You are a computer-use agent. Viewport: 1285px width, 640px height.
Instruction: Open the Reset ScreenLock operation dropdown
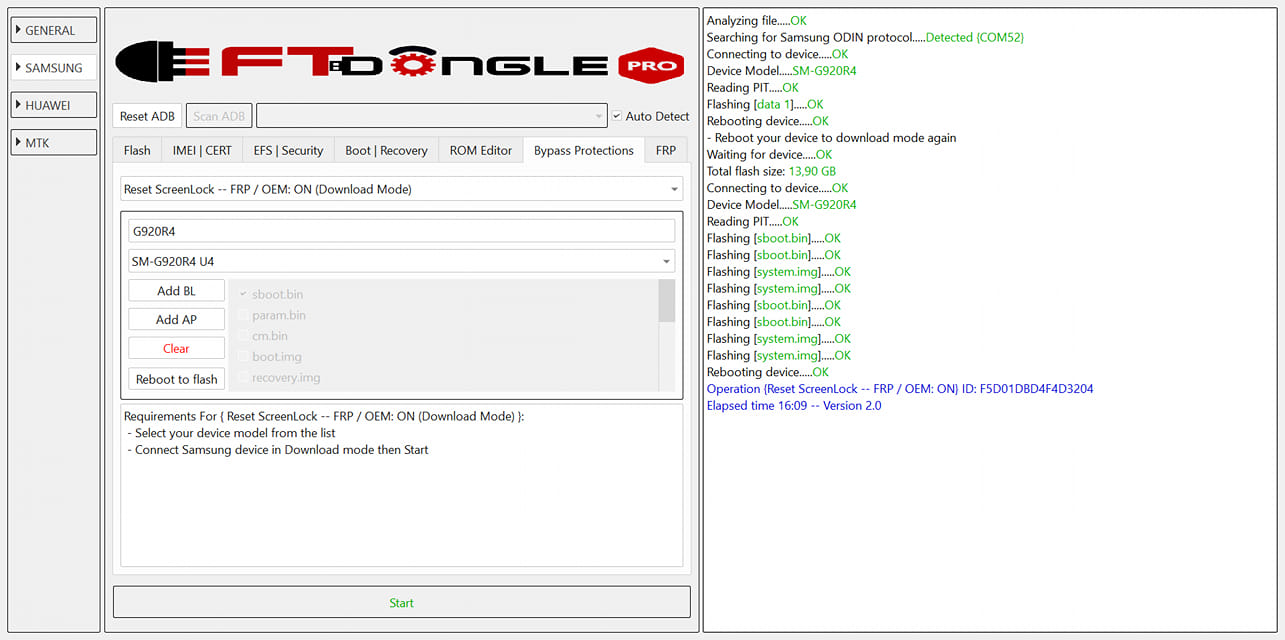click(x=401, y=189)
